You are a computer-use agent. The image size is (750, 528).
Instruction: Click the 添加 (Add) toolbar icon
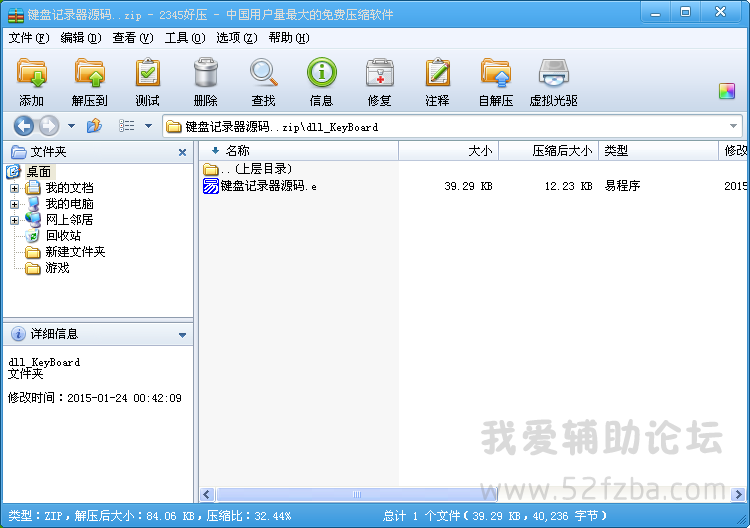[32, 73]
